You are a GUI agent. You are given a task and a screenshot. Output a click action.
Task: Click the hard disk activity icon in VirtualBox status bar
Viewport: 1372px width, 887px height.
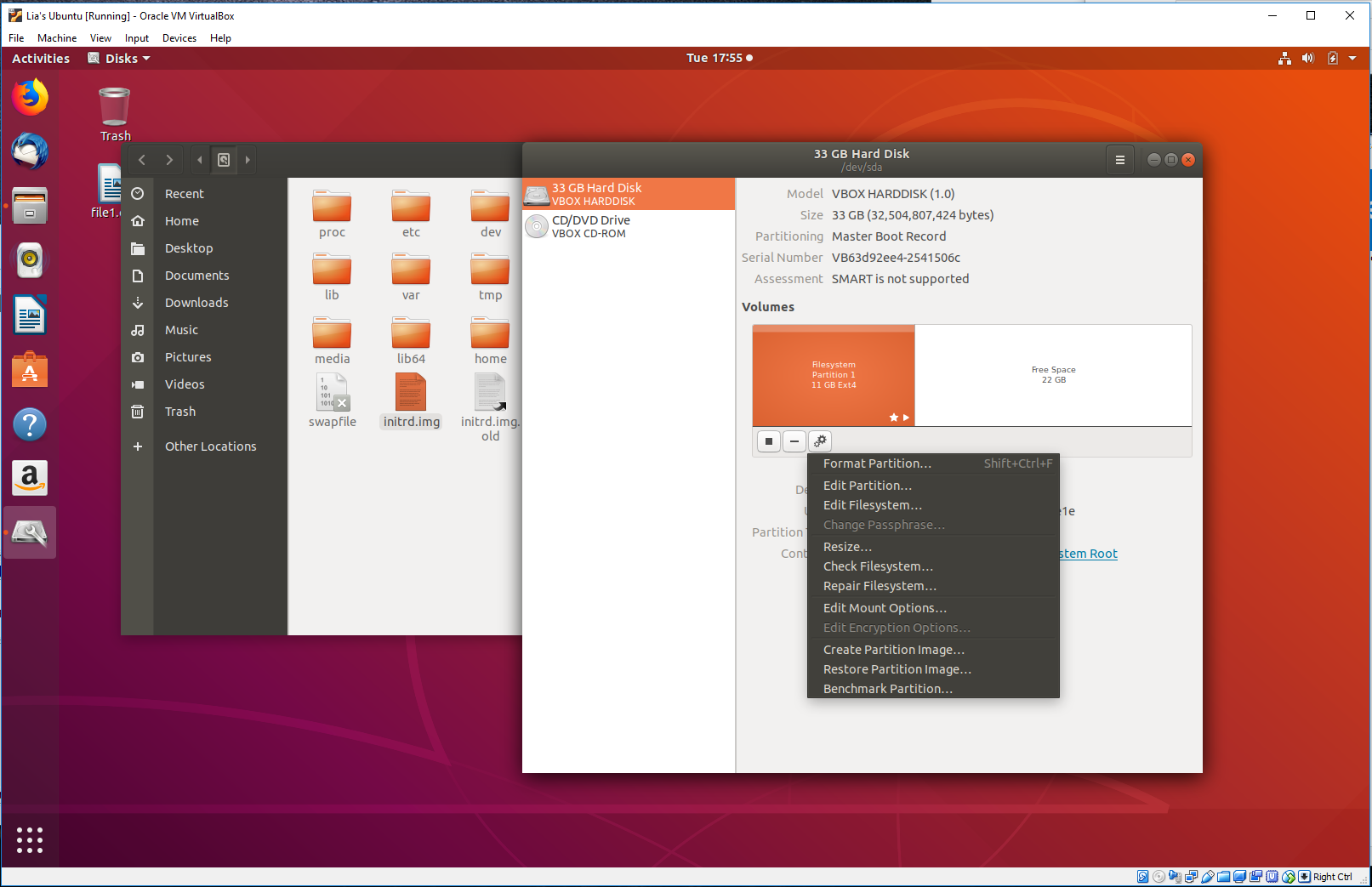[1143, 876]
